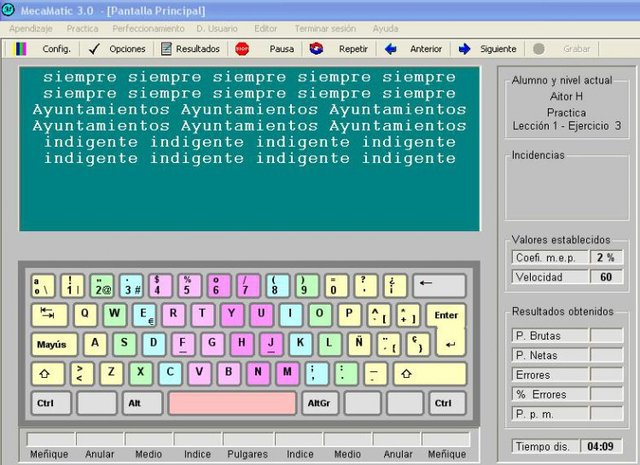
Task: Open the Practica menu
Action: pyautogui.click(x=82, y=29)
